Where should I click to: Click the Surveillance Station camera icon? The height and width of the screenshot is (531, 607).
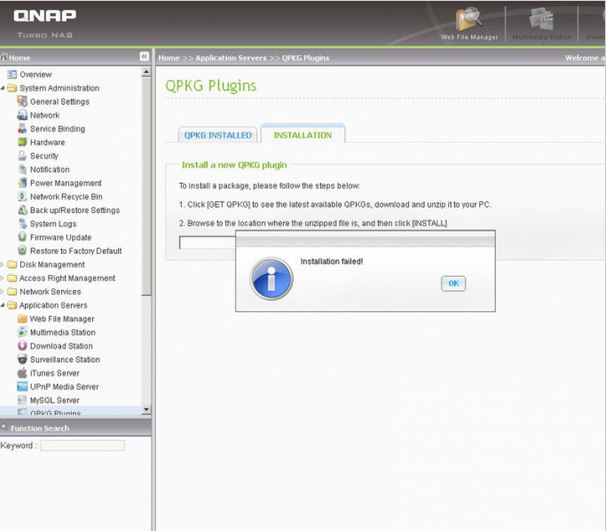(22, 359)
